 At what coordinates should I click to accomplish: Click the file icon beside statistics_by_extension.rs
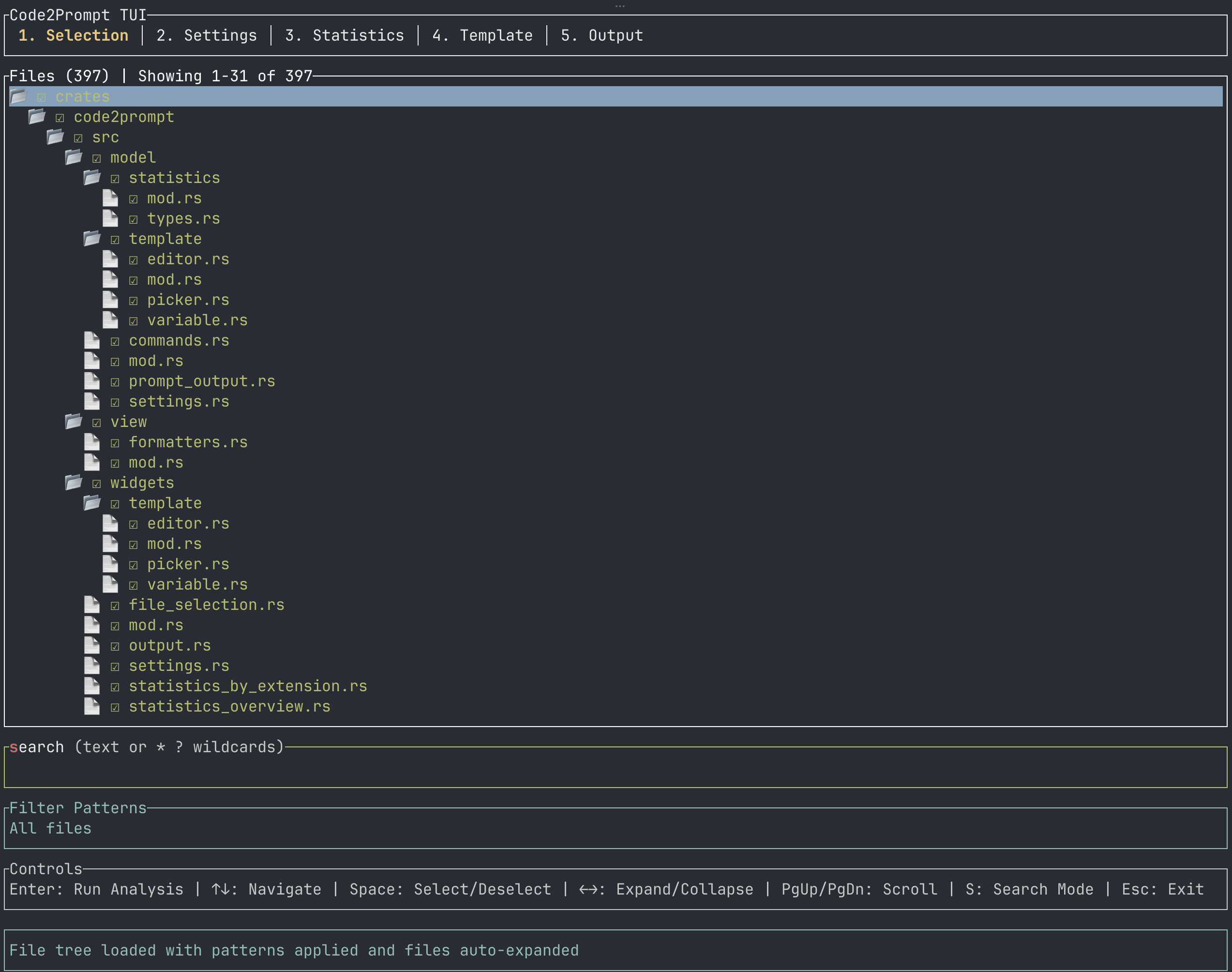[x=92, y=686]
